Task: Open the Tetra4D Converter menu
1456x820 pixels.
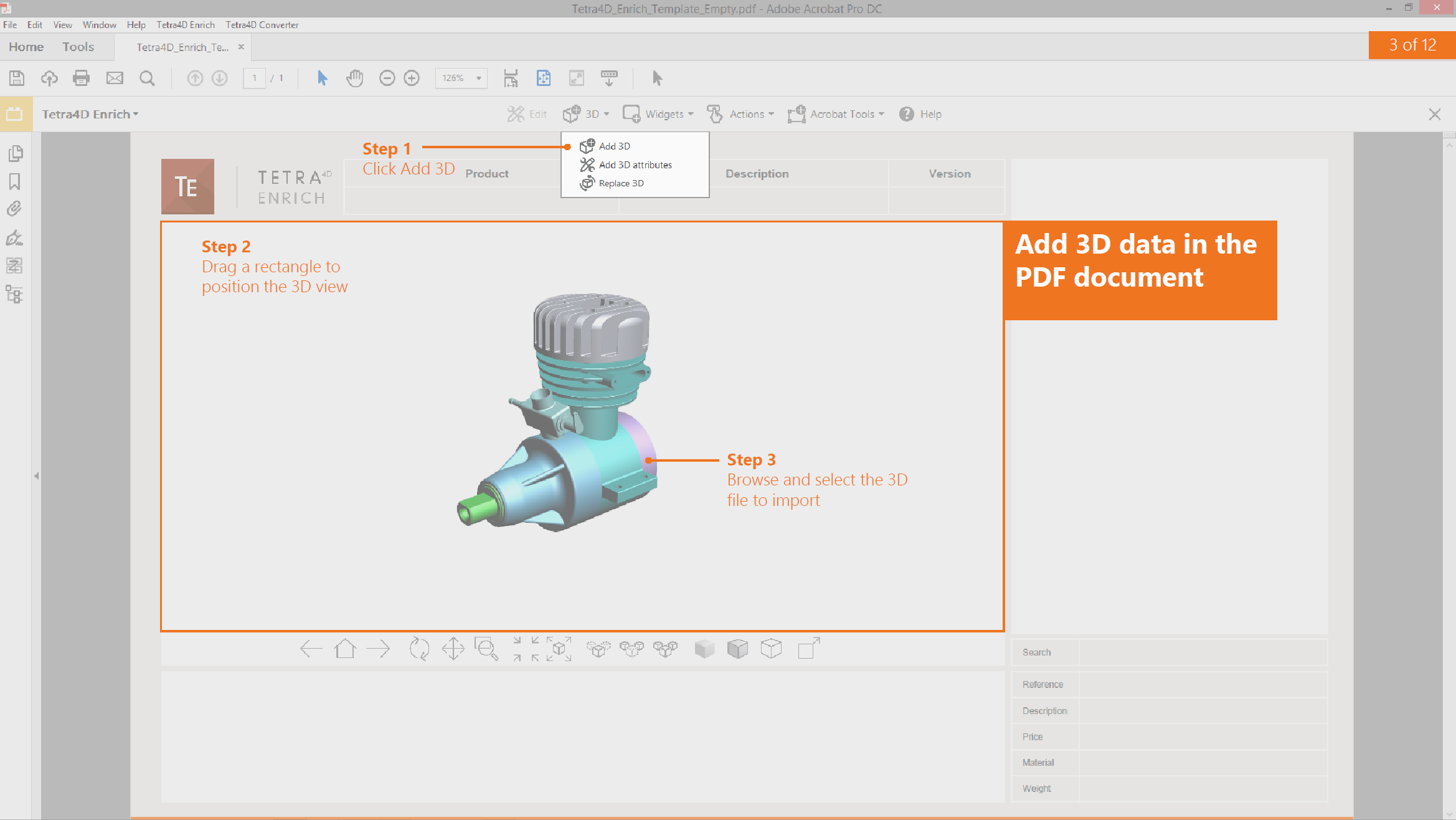Action: point(262,25)
